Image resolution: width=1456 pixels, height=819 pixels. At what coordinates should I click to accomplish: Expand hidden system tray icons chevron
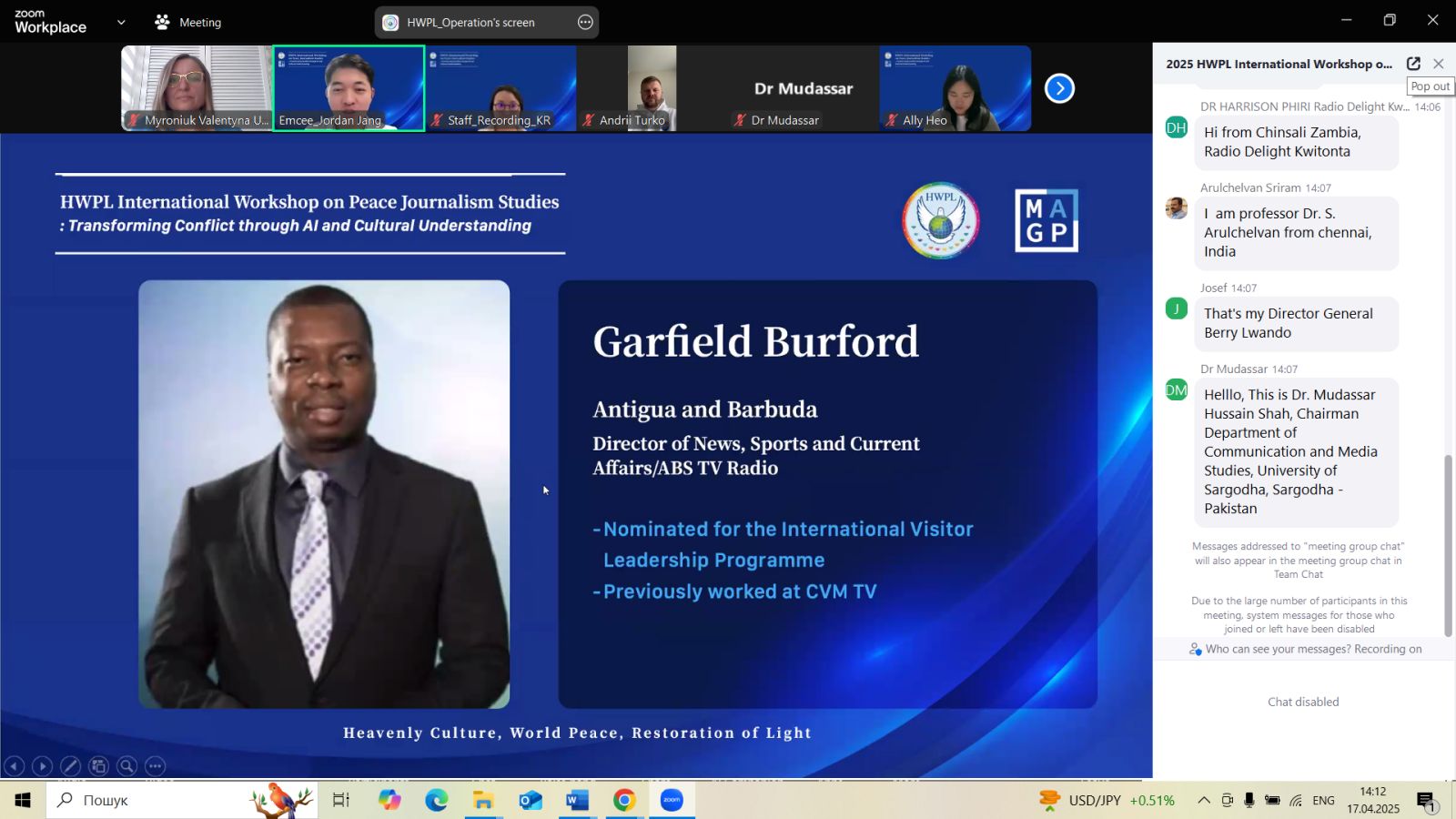1204,800
